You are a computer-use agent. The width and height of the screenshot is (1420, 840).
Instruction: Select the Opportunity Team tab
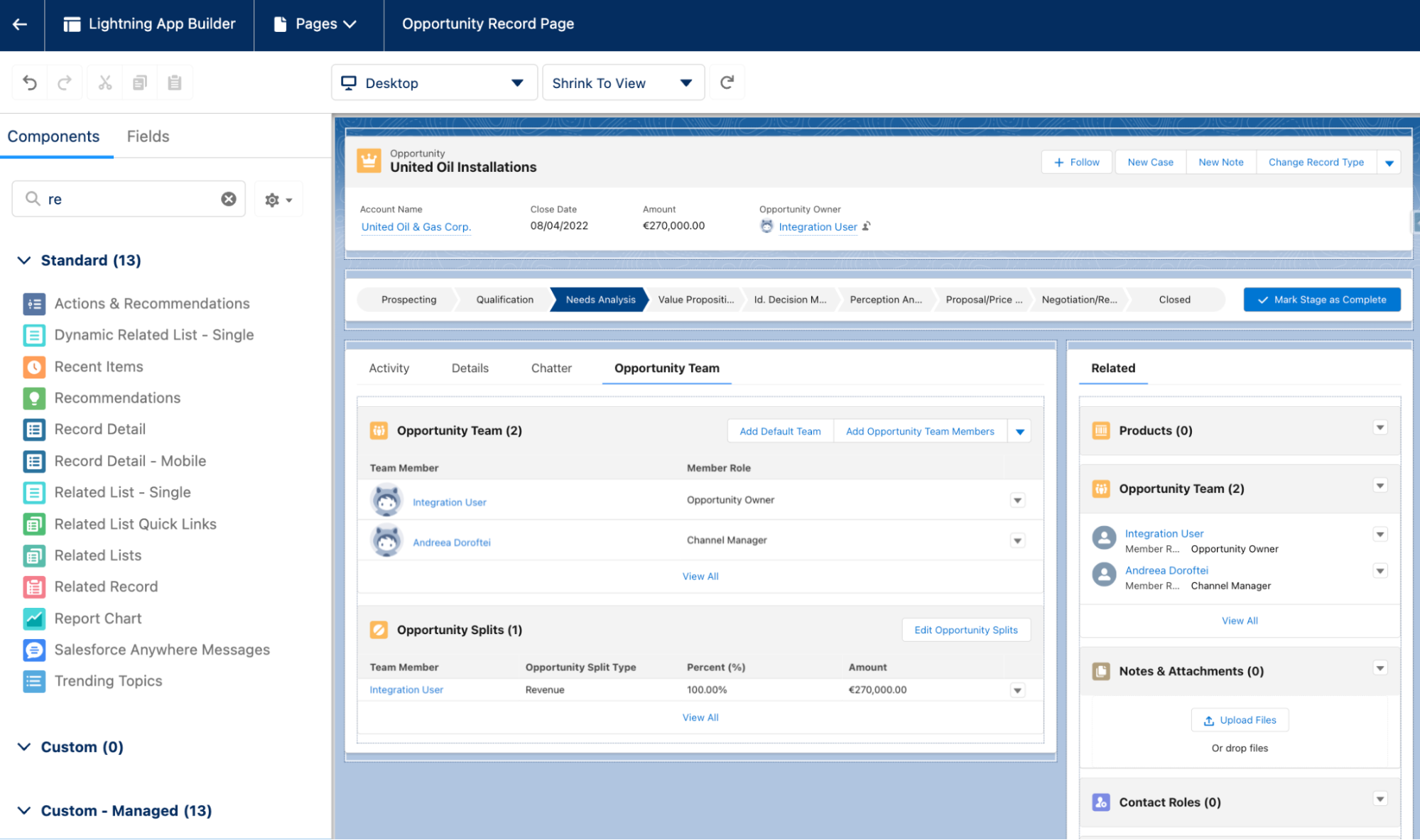point(667,369)
